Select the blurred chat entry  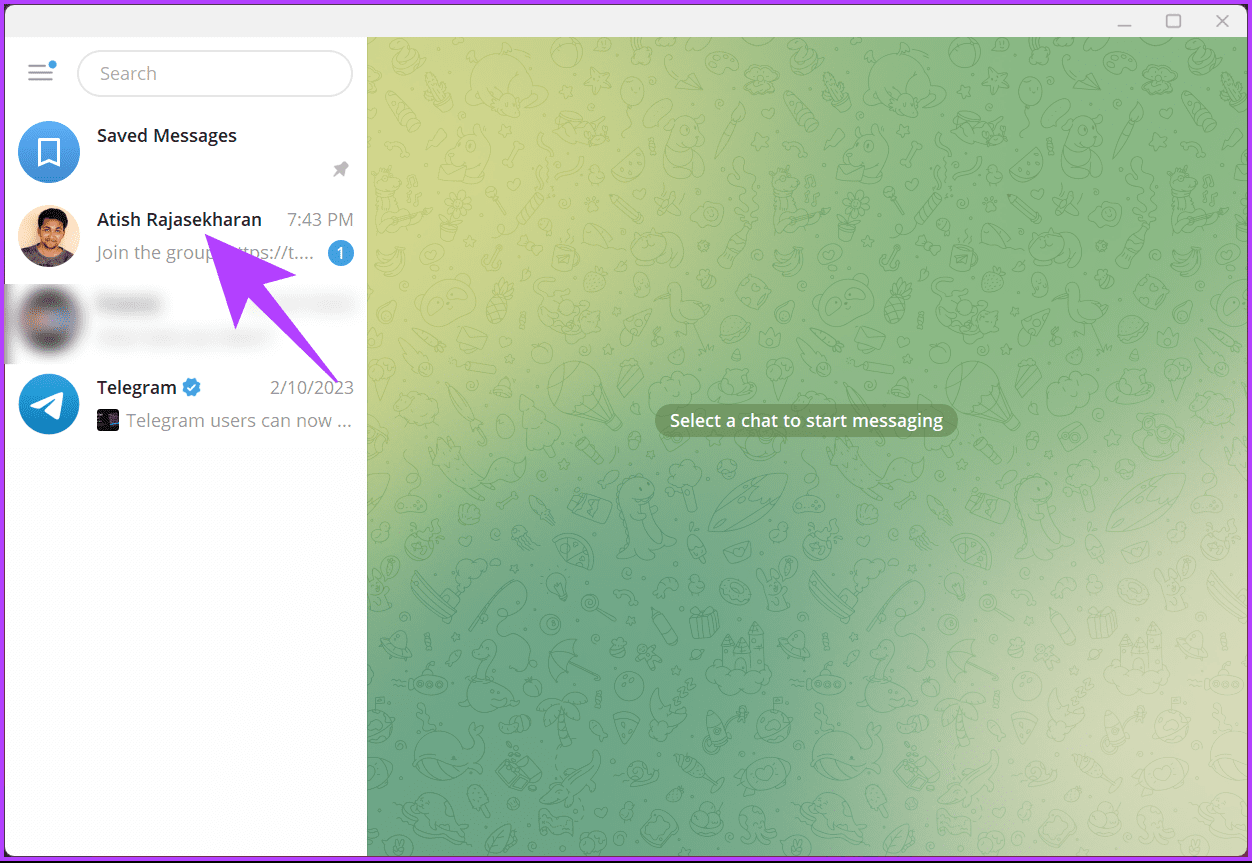[x=180, y=322]
